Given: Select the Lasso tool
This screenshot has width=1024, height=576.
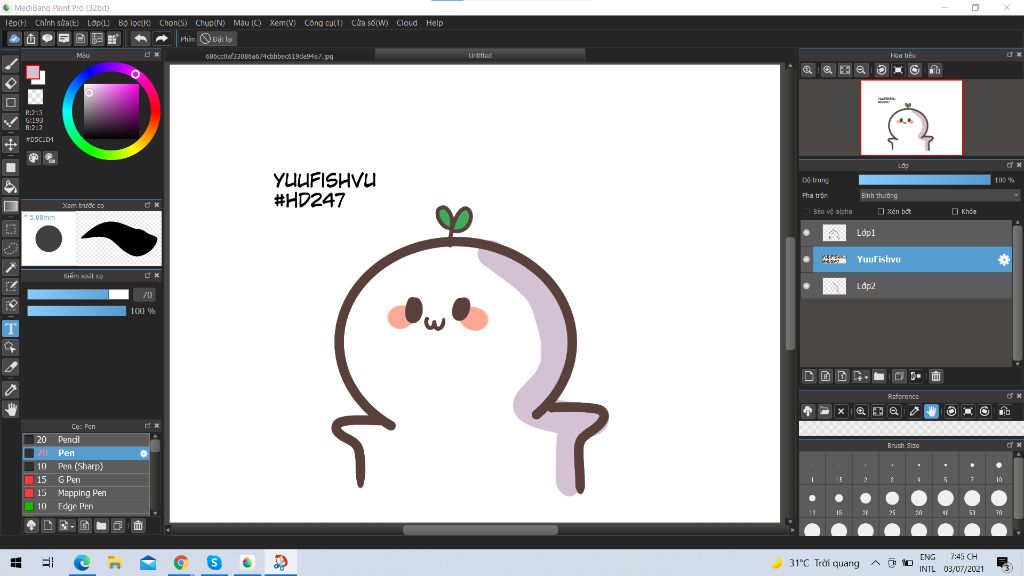Looking at the screenshot, I should pyautogui.click(x=10, y=248).
